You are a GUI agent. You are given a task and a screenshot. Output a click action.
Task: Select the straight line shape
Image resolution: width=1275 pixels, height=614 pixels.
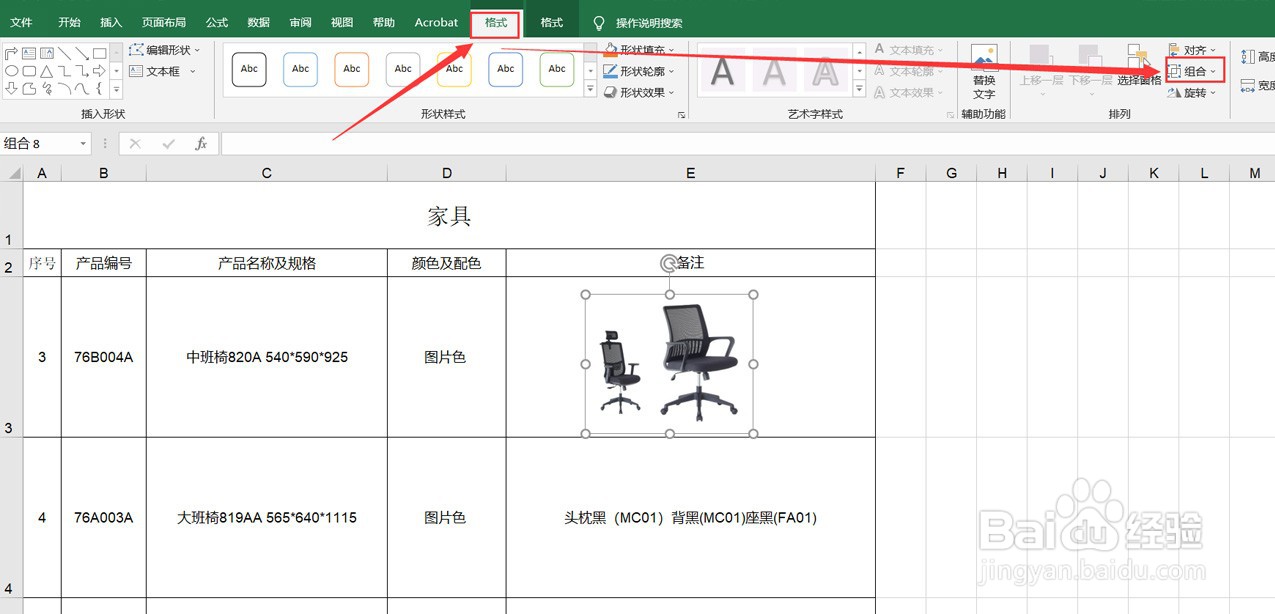point(64,53)
